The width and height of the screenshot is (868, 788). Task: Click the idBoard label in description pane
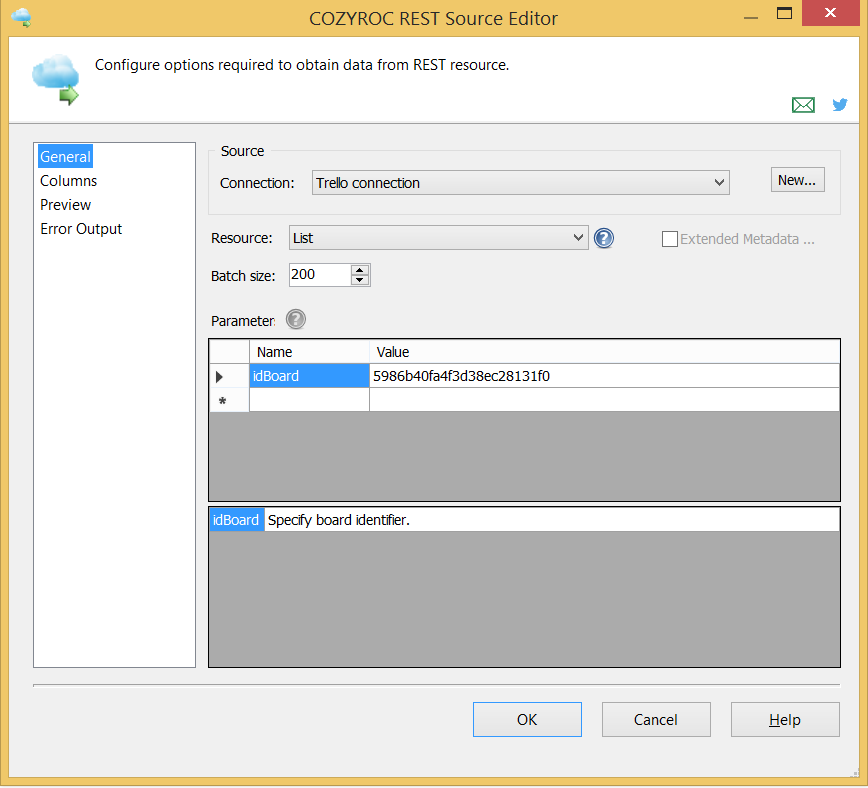236,520
